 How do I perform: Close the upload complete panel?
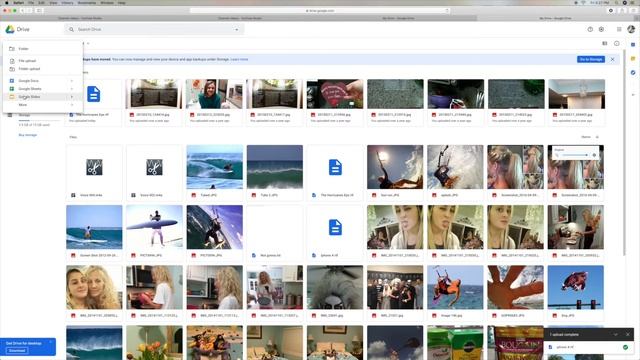[627, 334]
